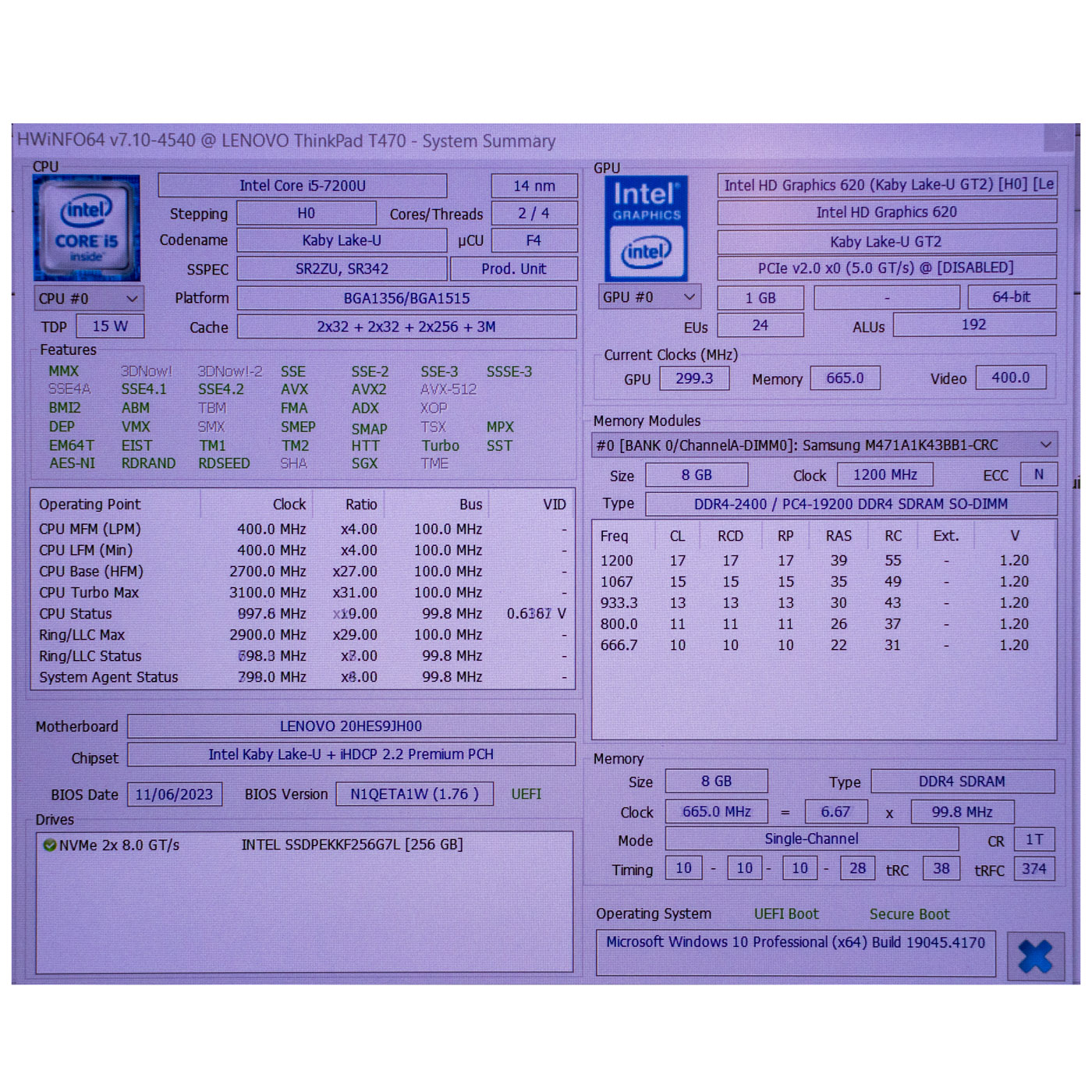Screen dimensions: 1092x1092
Task: Click the GPU clock 299.3 value
Action: pyautogui.click(x=694, y=378)
